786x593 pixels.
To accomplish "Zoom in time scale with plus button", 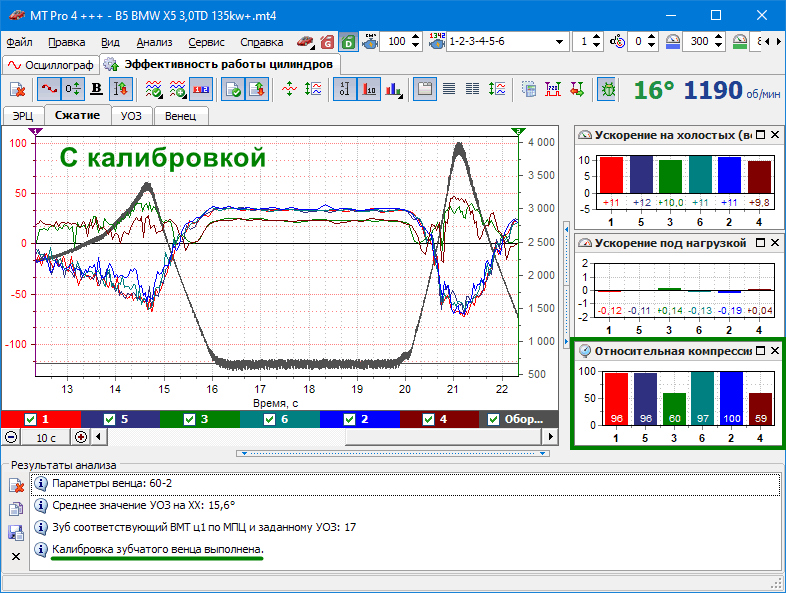I will click(x=80, y=437).
